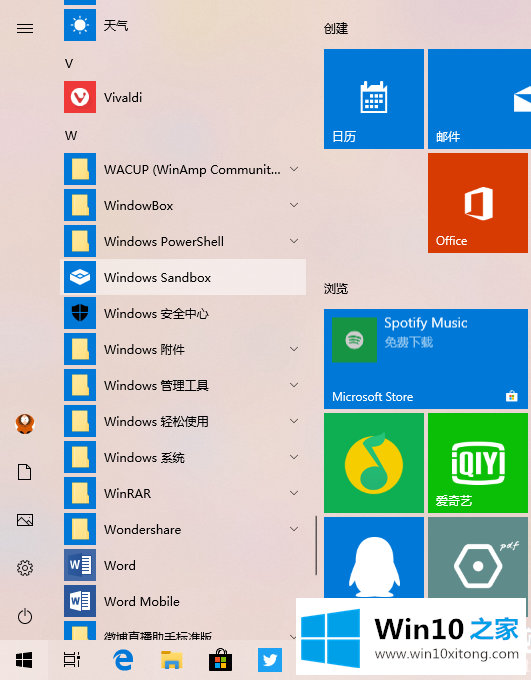
Task: Open the QQ penguin tile
Action: tap(374, 557)
